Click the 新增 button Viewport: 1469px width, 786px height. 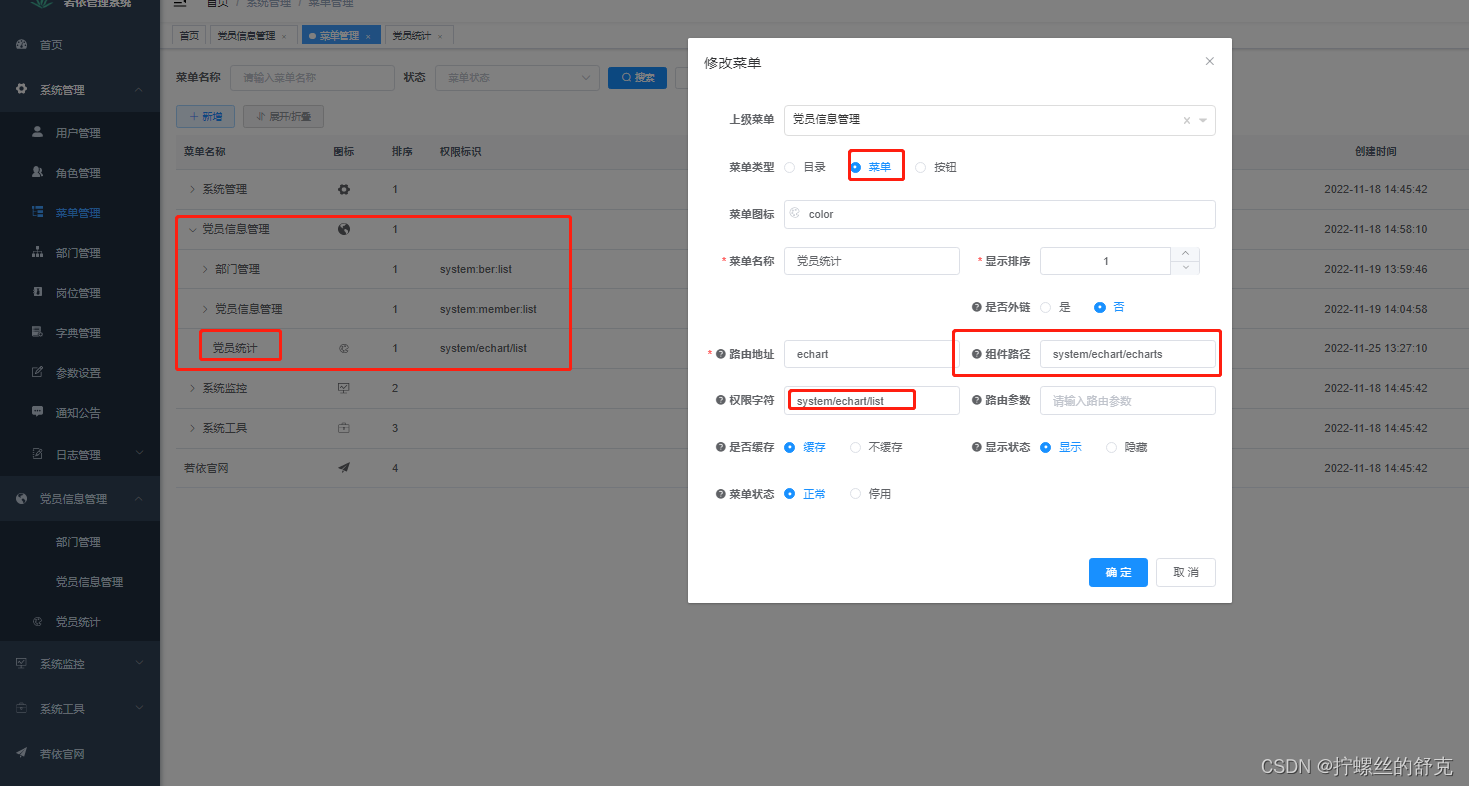tap(205, 117)
